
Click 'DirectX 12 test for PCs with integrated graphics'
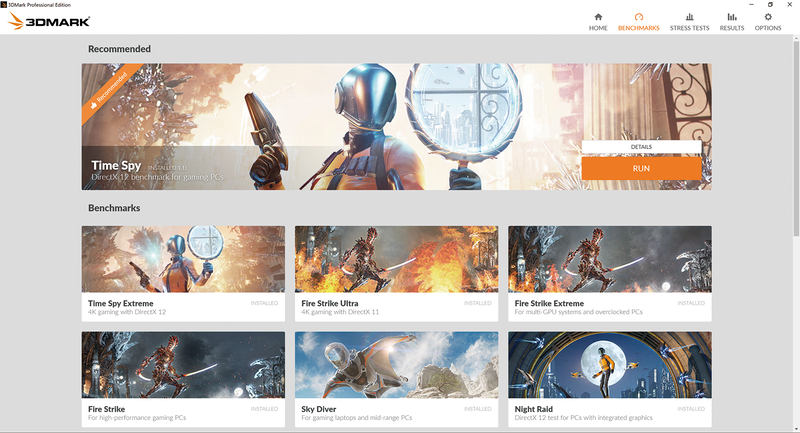click(x=583, y=418)
